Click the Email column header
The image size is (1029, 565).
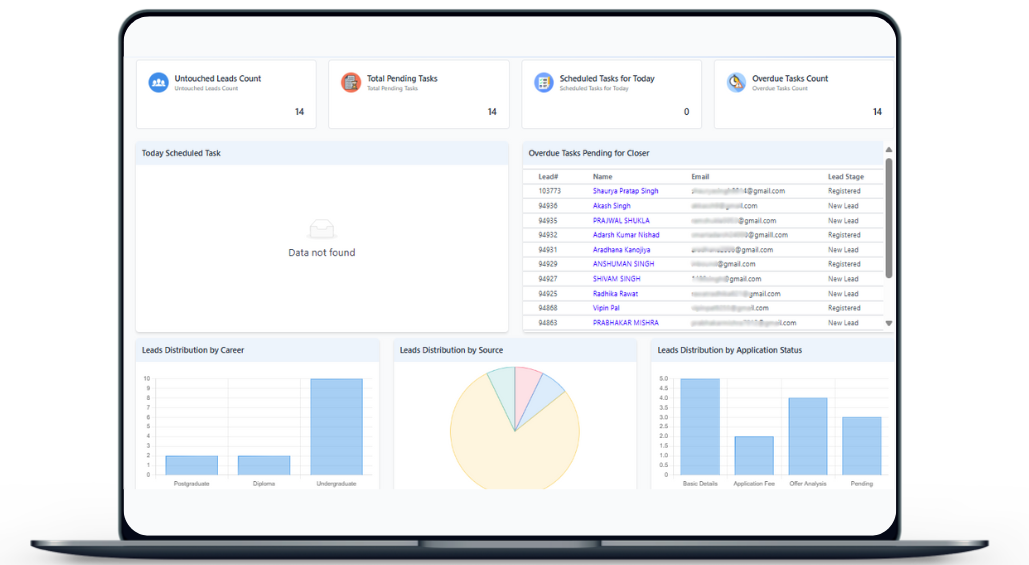(x=701, y=177)
